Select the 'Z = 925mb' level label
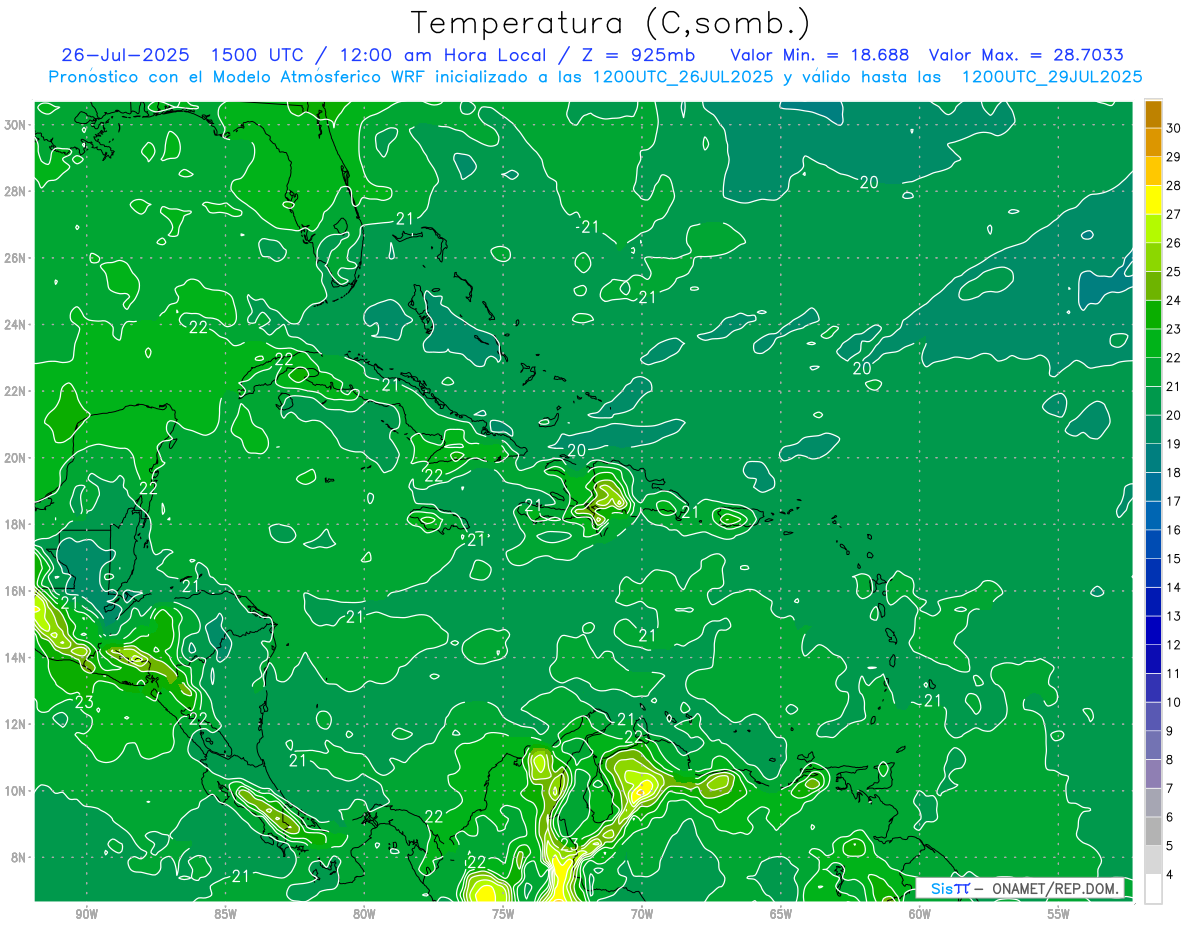Screen dimensions: 1200x927 [635, 54]
